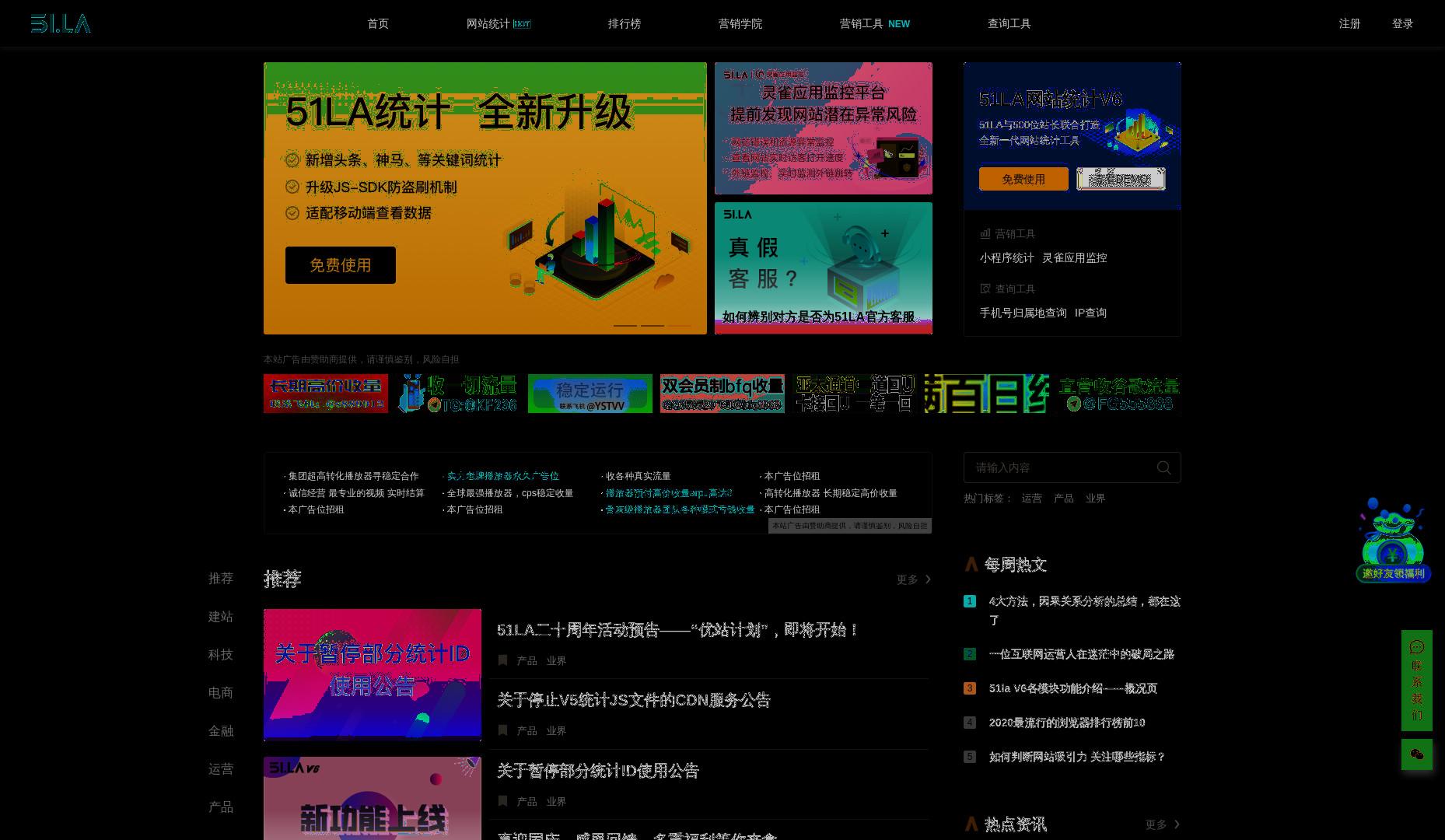Click ad link 集团超高转化播放器寻稳定合作
1445x840 pixels.
tap(352, 476)
